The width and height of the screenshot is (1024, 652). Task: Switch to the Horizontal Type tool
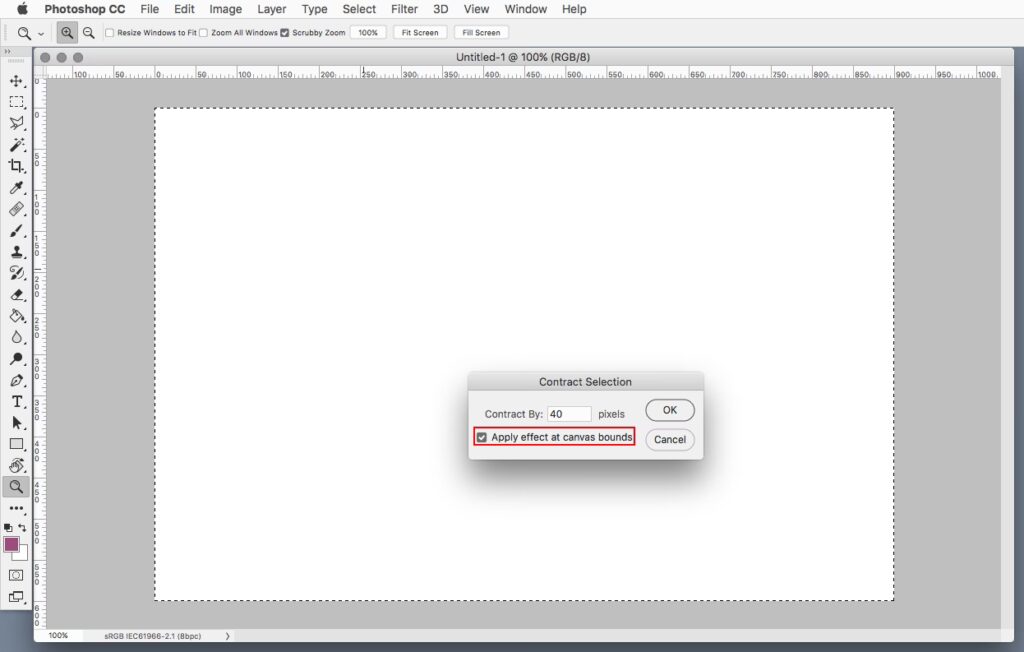pos(16,401)
